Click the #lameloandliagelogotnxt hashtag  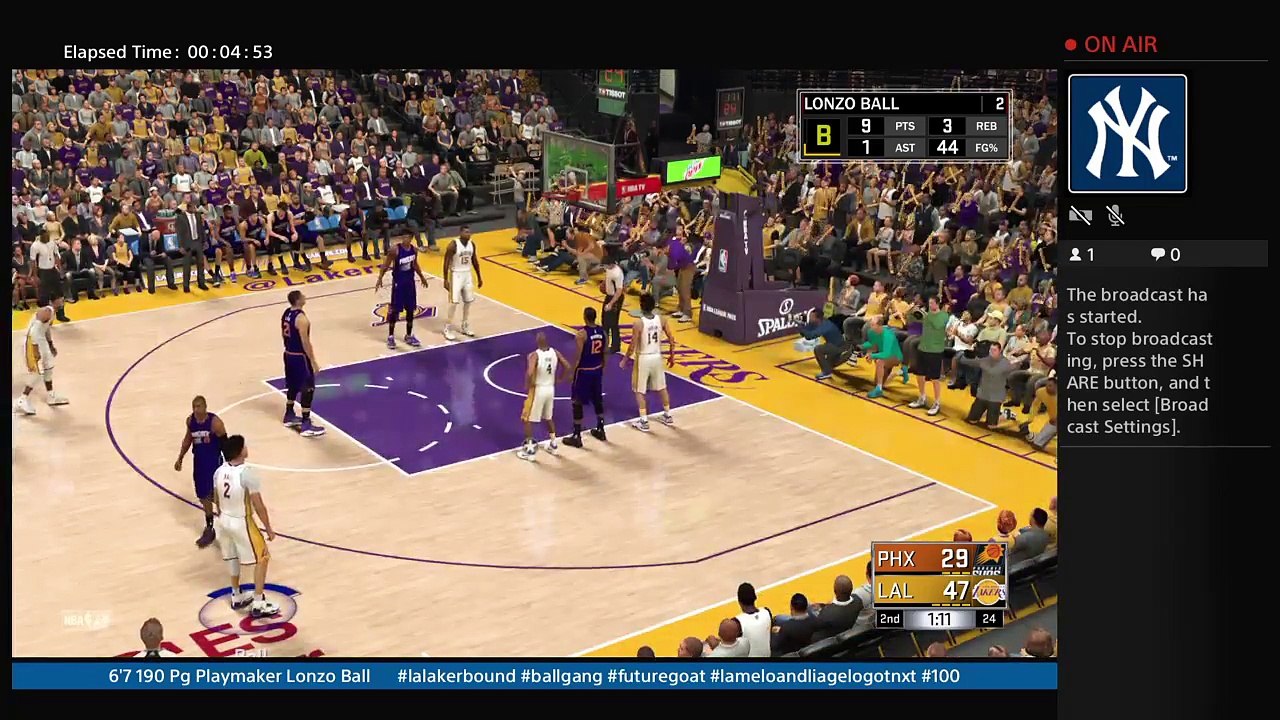(x=813, y=676)
